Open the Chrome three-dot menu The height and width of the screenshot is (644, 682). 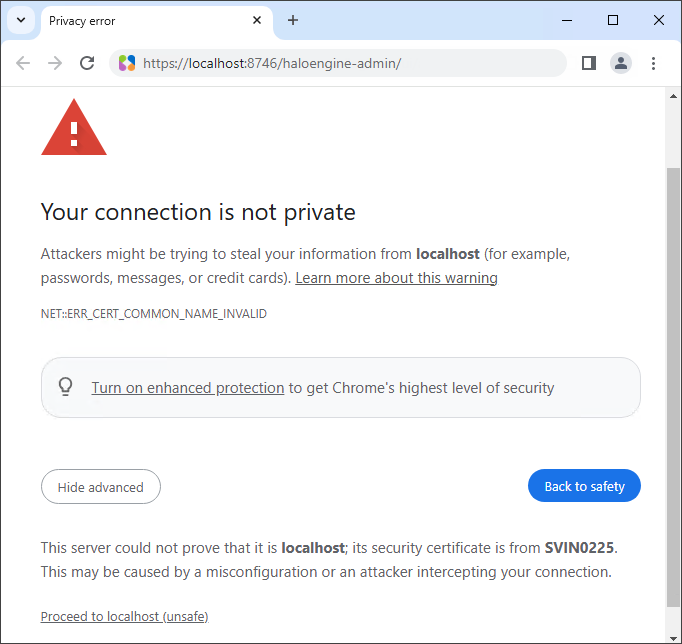click(x=654, y=63)
